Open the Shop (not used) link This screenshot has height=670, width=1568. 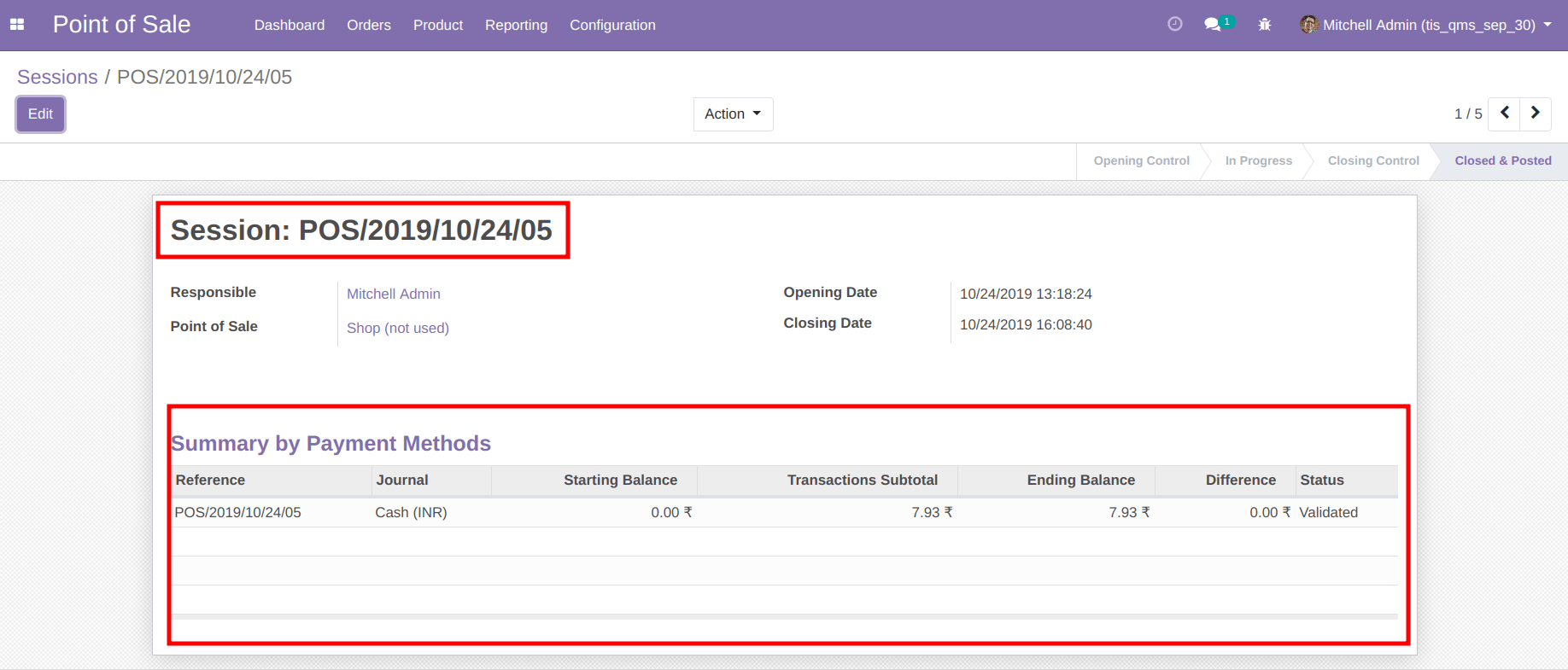398,328
